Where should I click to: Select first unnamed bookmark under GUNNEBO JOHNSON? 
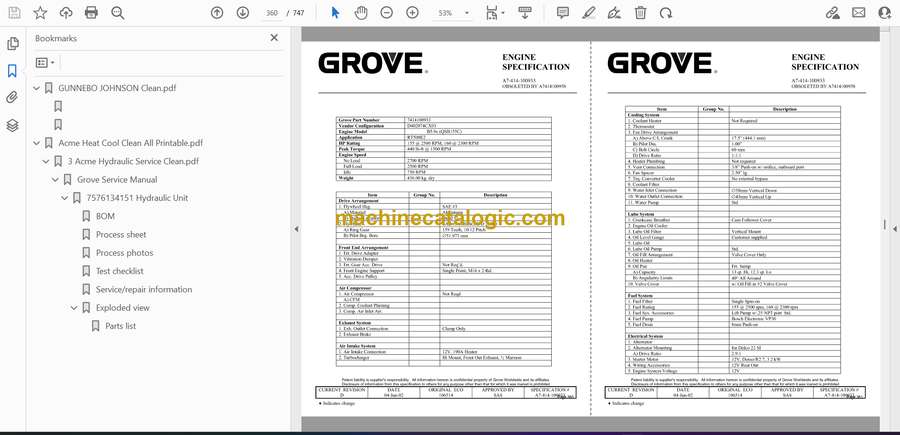[58, 107]
